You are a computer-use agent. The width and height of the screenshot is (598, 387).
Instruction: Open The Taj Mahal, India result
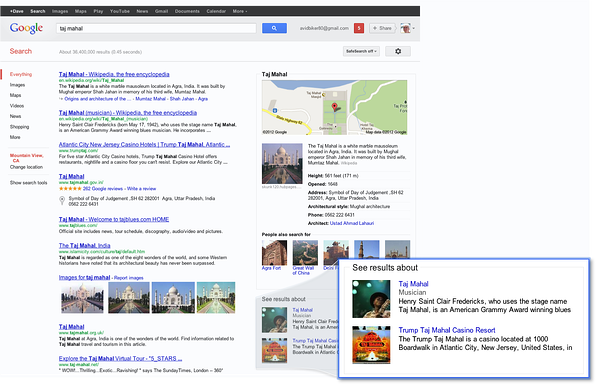[85, 246]
